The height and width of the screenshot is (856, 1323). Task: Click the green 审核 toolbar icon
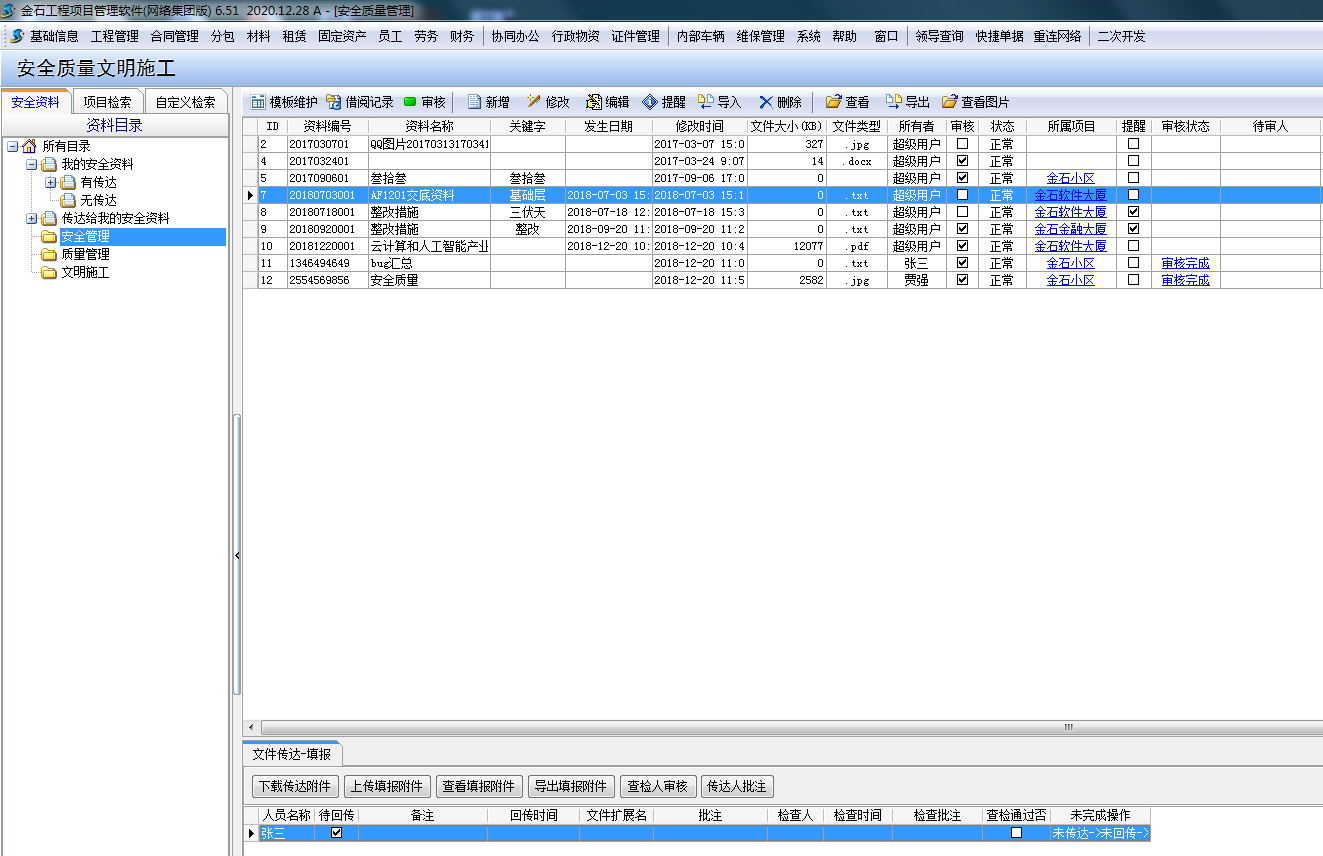pos(410,102)
